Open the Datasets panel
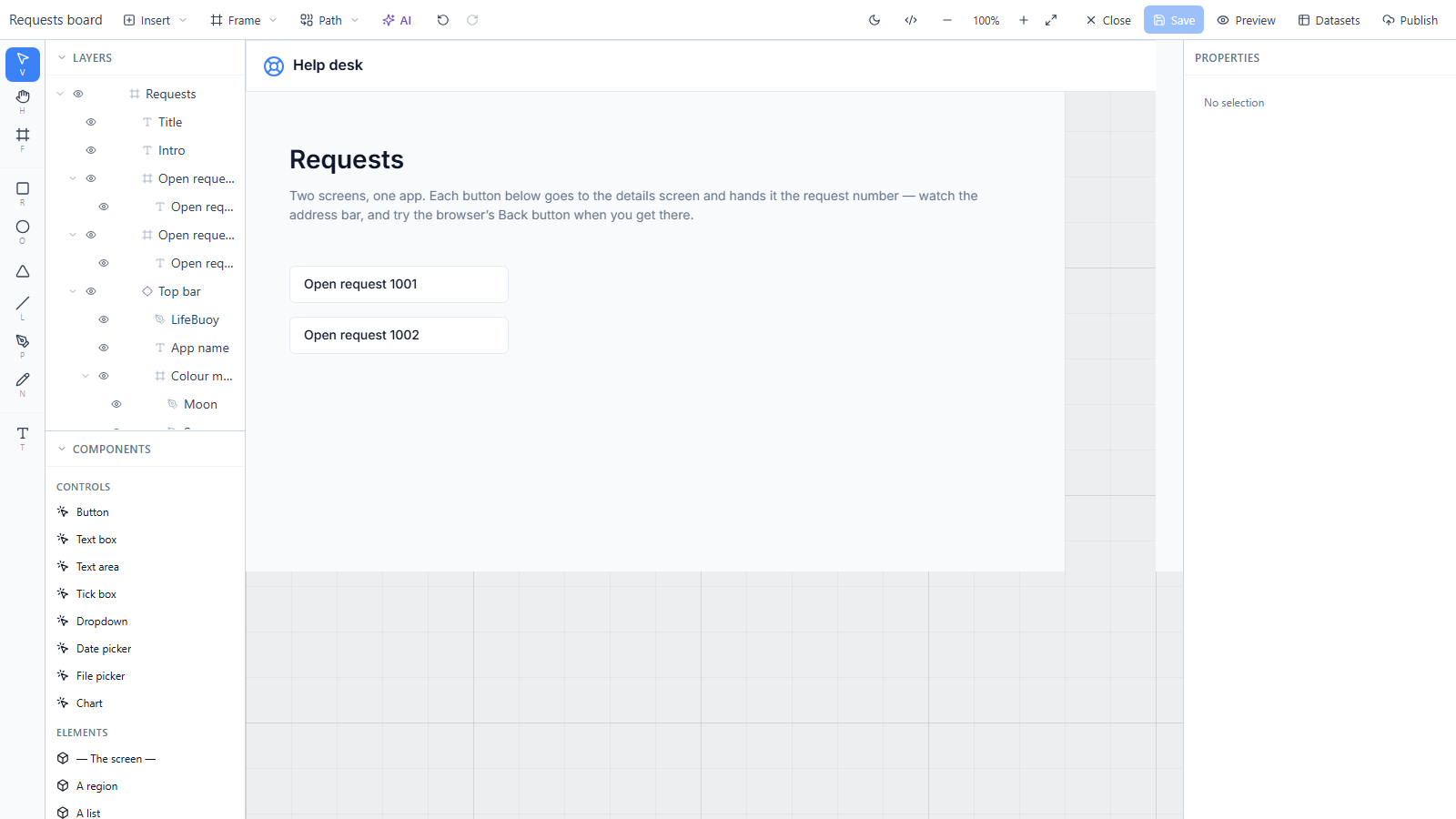Viewport: 1456px width, 819px height. pyautogui.click(x=1329, y=20)
